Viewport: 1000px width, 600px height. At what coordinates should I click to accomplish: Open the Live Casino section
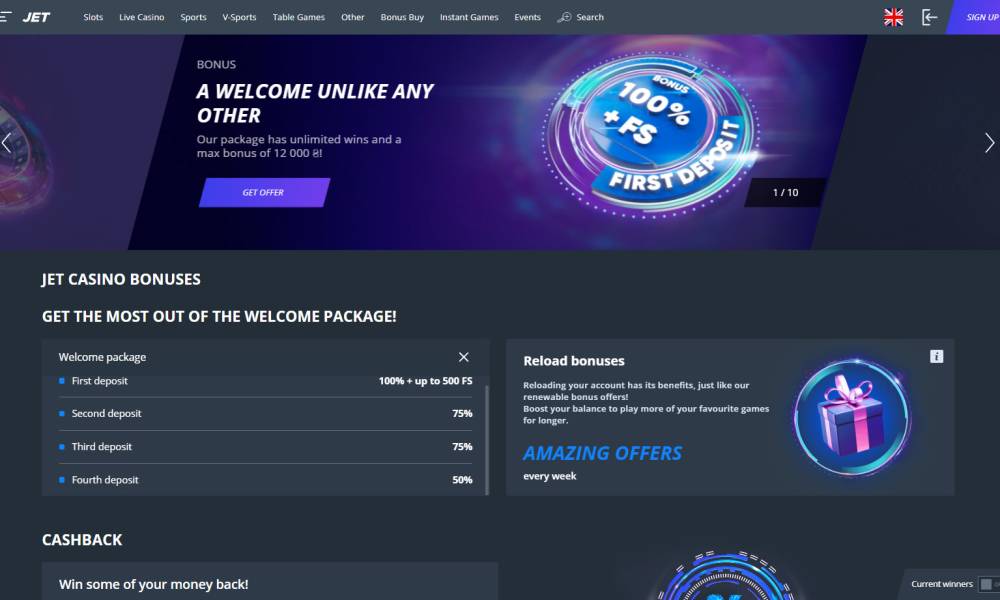pyautogui.click(x=142, y=17)
